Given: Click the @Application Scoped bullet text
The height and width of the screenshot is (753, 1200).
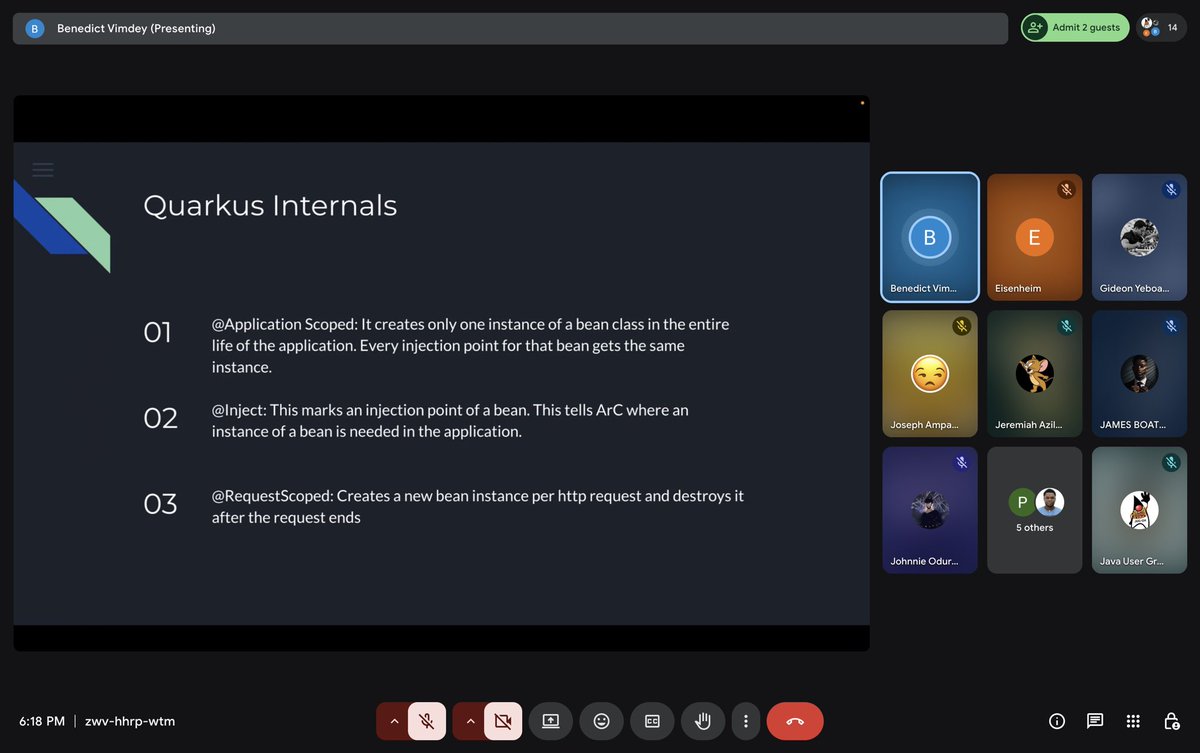Looking at the screenshot, I should pyautogui.click(x=470, y=346).
